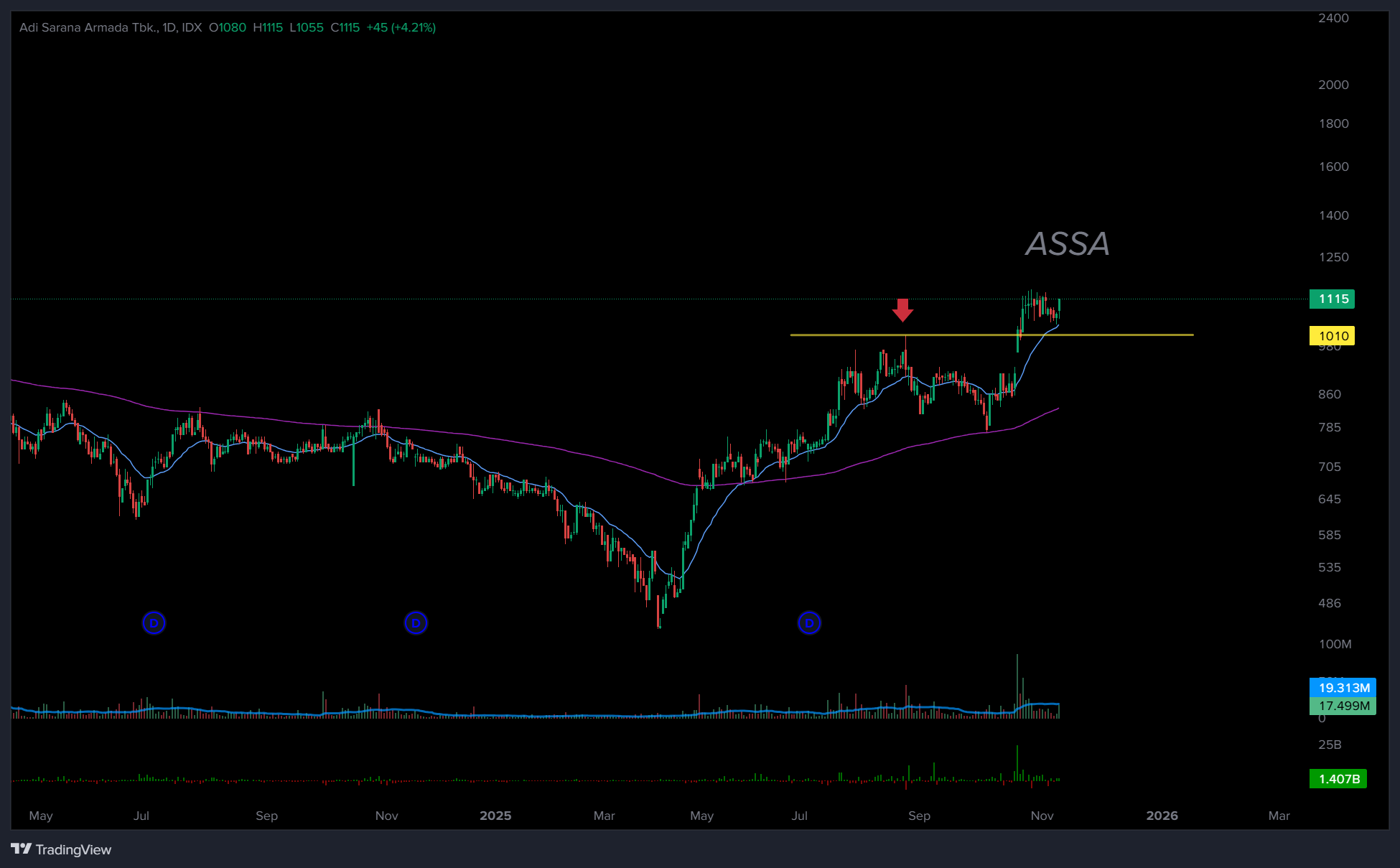The image size is (1400, 868).
Task: Click the dividend D marker near Jul 2025
Action: click(x=809, y=622)
